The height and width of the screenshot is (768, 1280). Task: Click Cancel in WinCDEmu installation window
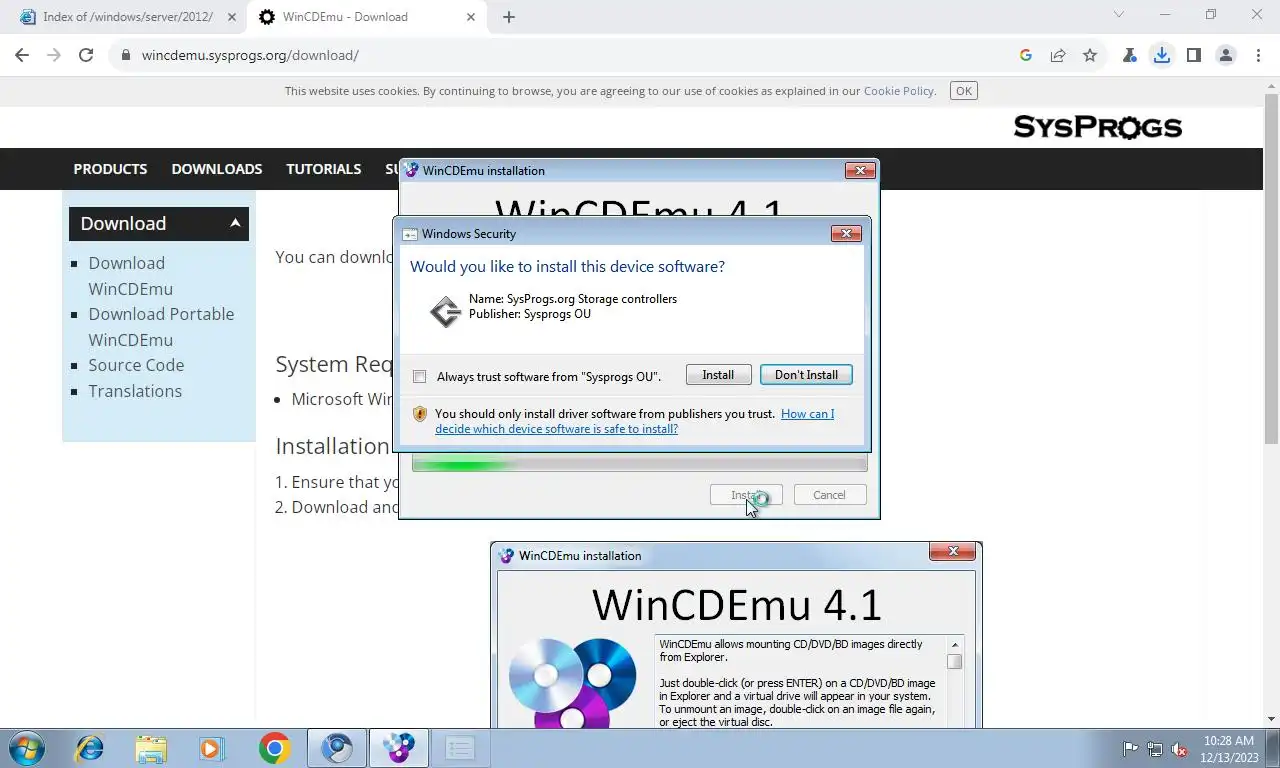coord(829,495)
